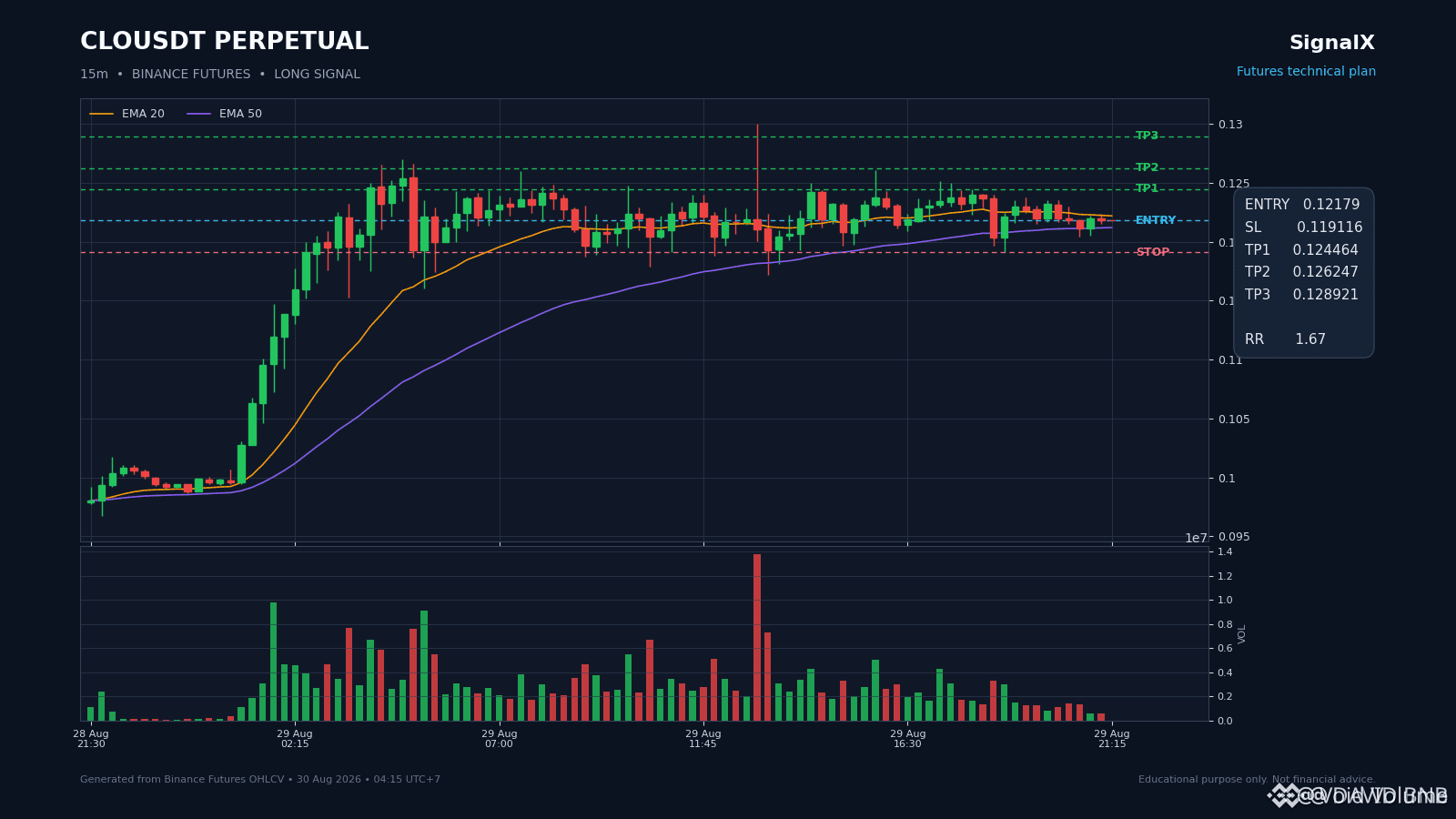Click the Generated from Binance Futures OHLCV footer

pyautogui.click(x=260, y=780)
